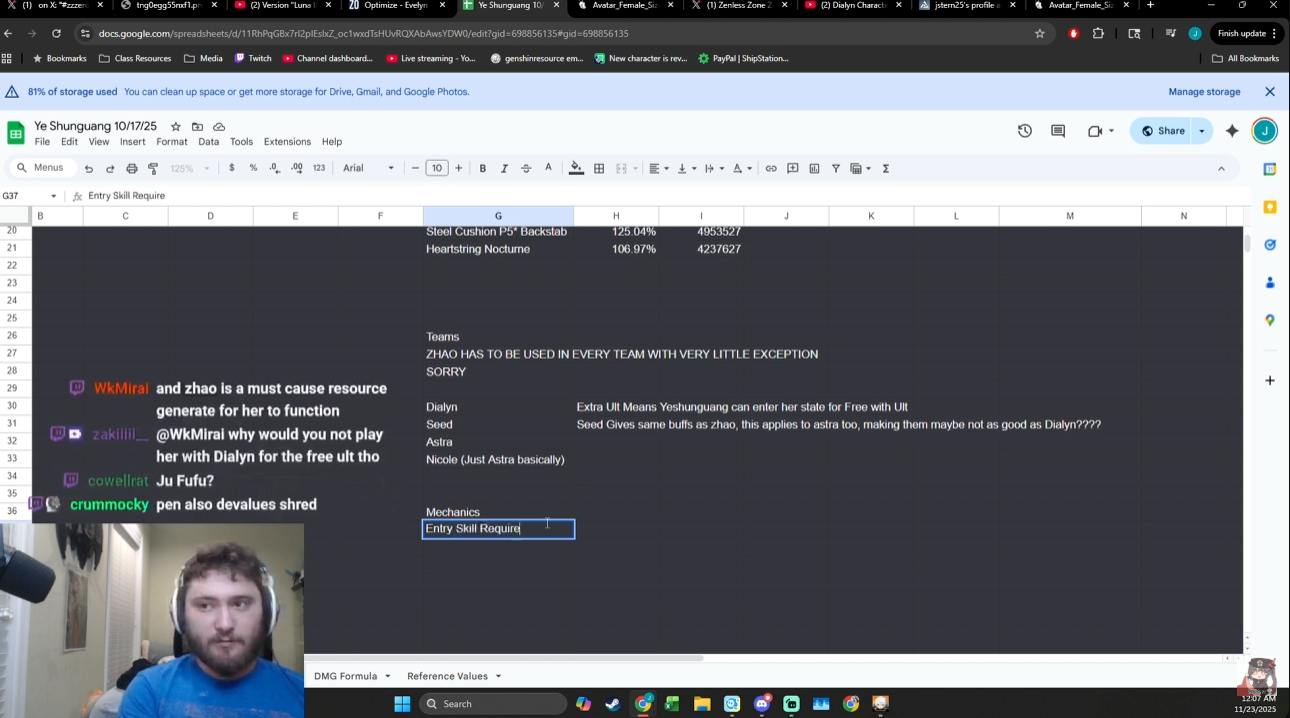Insert chart toolbar icon

[814, 168]
